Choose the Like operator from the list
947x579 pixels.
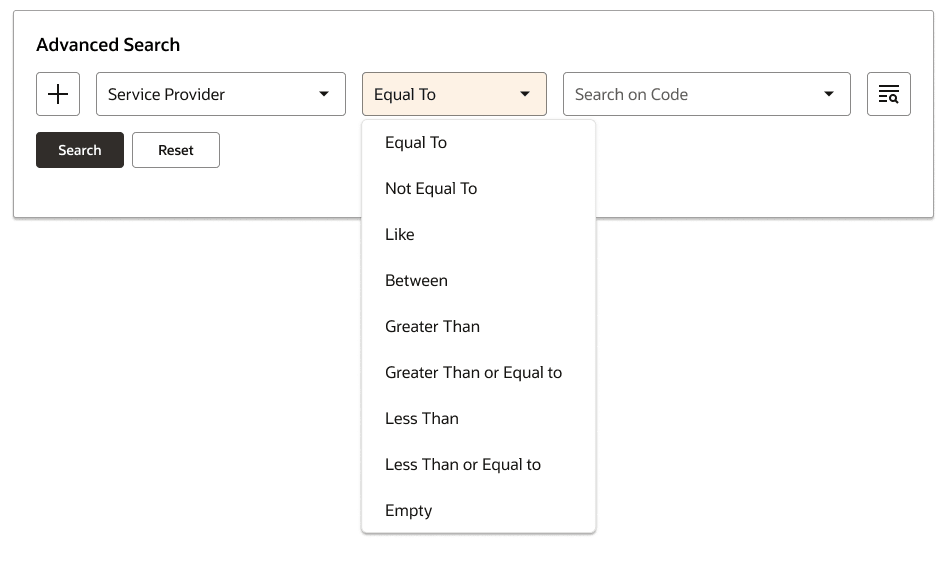point(399,234)
